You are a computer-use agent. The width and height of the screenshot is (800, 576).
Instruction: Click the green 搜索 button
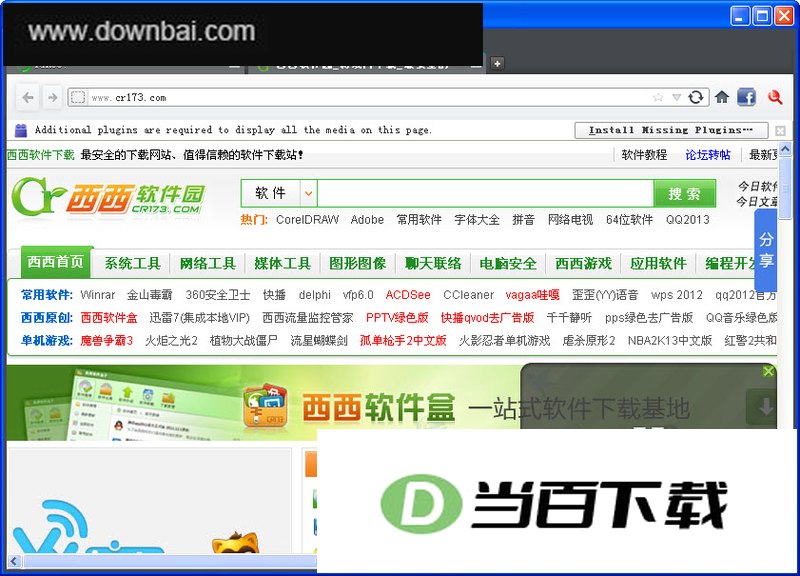(684, 193)
